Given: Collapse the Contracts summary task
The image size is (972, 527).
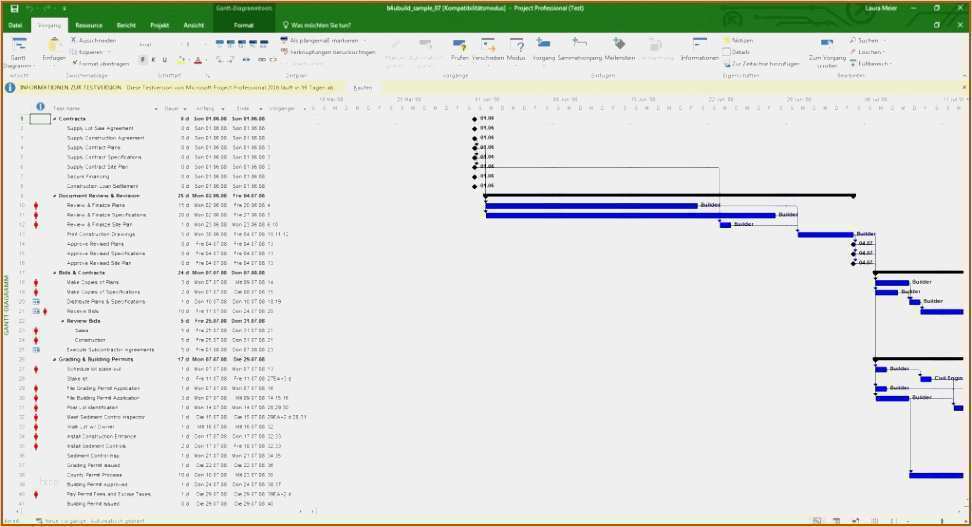Looking at the screenshot, I should [54, 119].
